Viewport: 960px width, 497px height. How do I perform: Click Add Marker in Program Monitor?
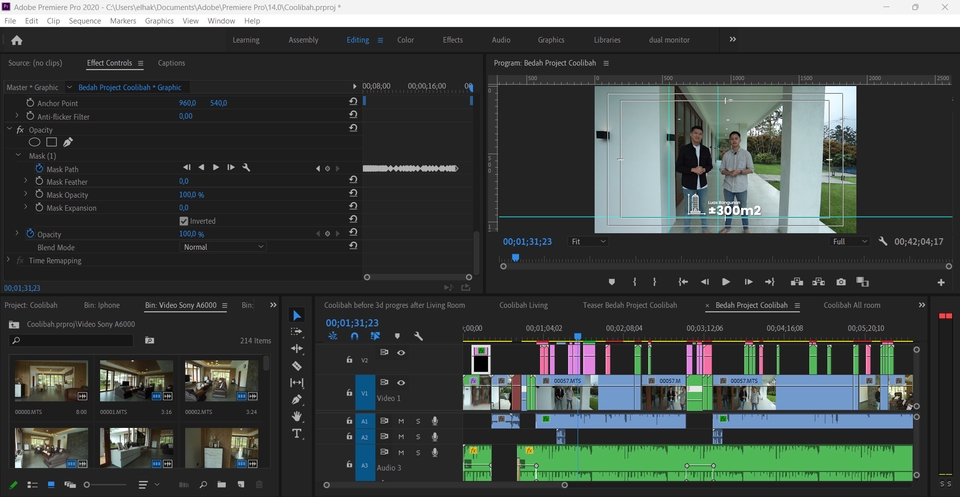tap(611, 282)
